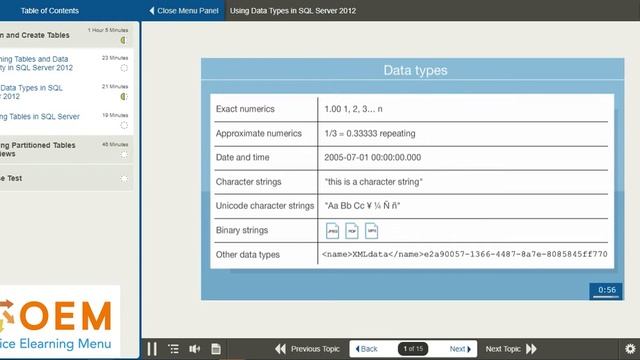The image size is (640, 360).
Task: Click the 'Aa Bb Cc' unicode sample value
Action: click(362, 206)
